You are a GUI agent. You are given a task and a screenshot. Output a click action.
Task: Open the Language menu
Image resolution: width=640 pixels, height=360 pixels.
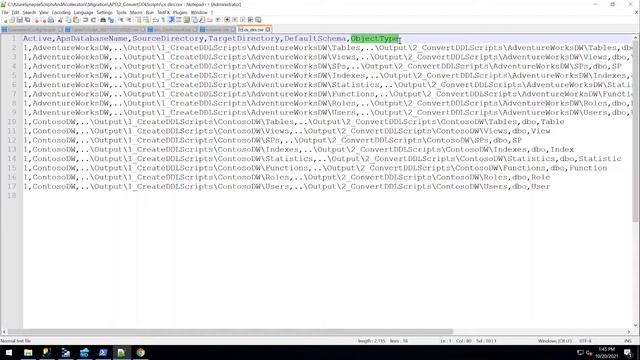(83, 13)
